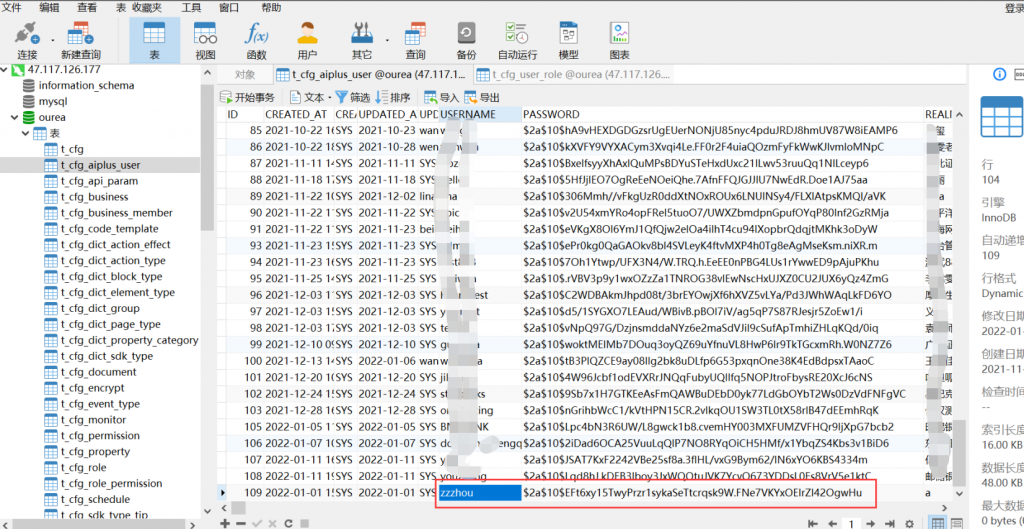1024x529 pixels.
Task: Open the 函数 functions section
Action: [256, 40]
